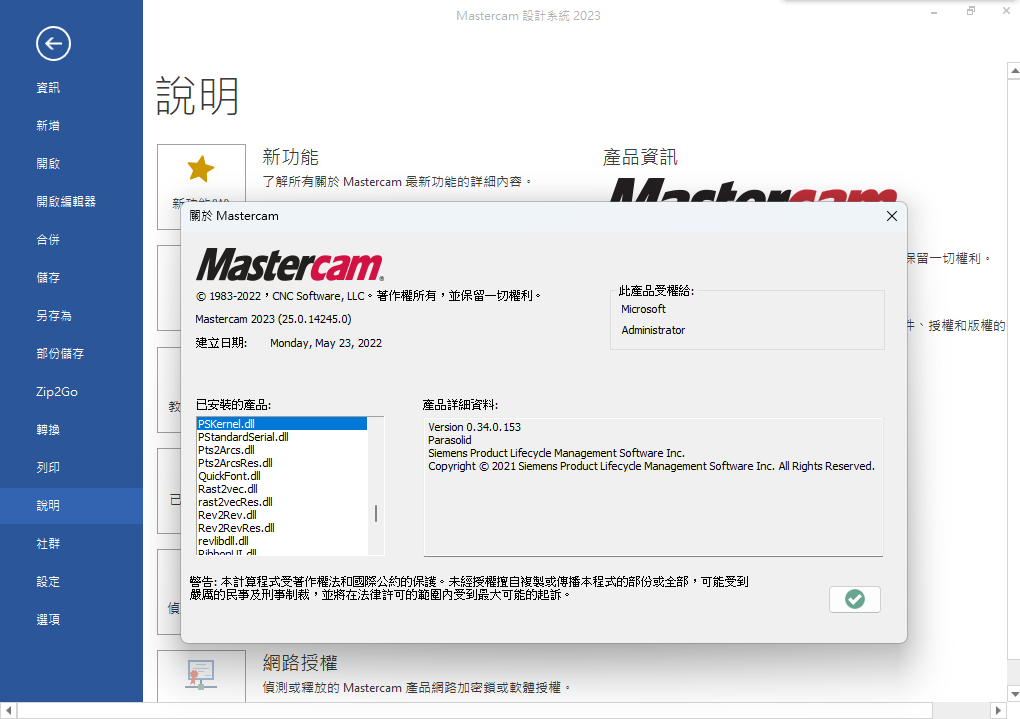
Task: Click the 網路授權 heading
Action: tap(300, 663)
